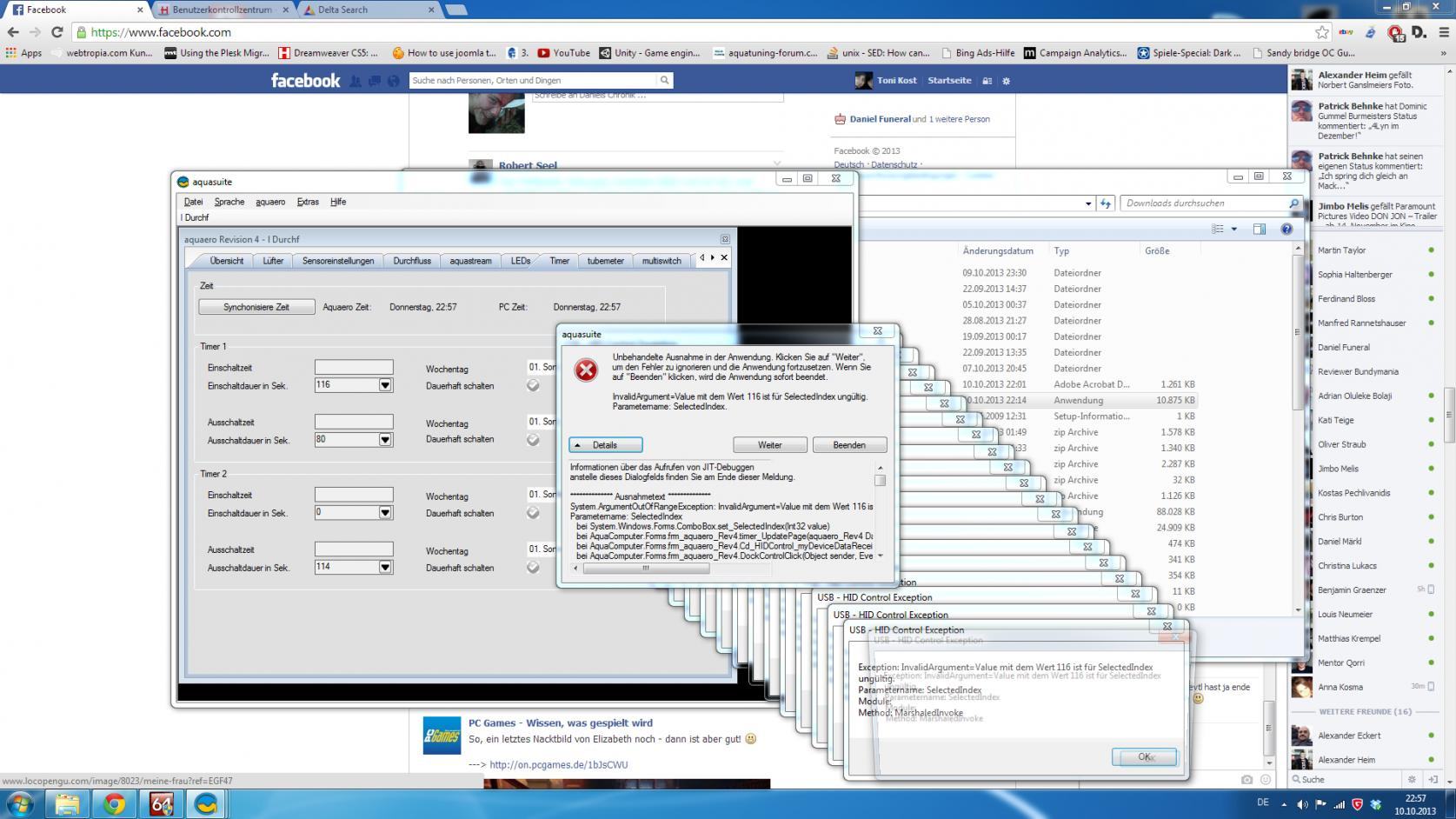
Task: Open Explorer address history dropdown
Action: click(x=1088, y=203)
